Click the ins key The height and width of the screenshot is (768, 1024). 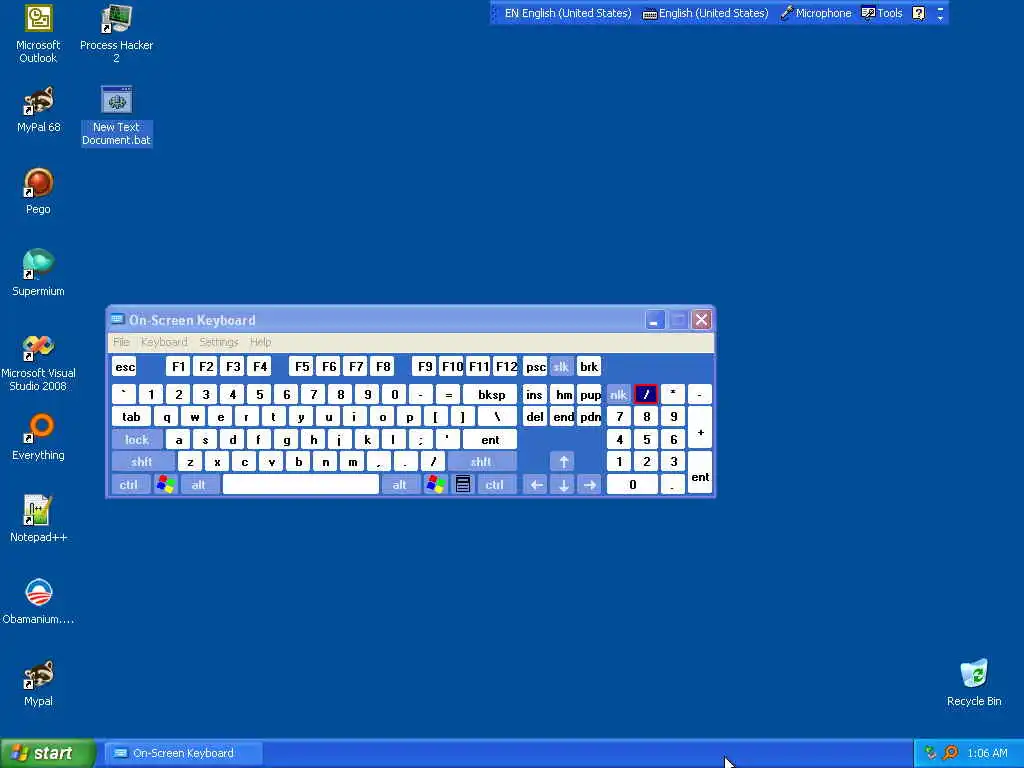[534, 394]
